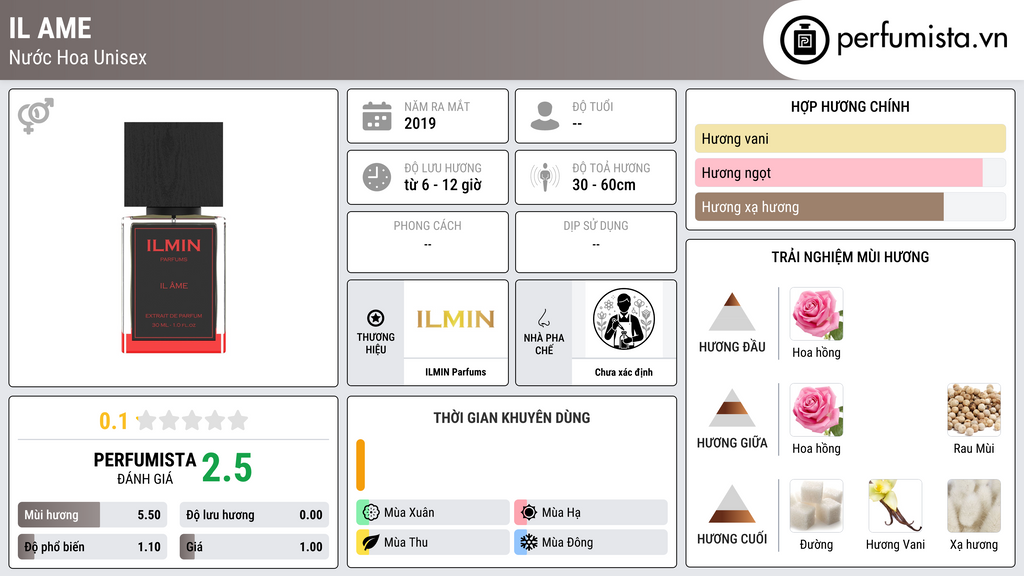Click the Hương cuối pyramid icon
This screenshot has height=576, width=1024.
[732, 504]
